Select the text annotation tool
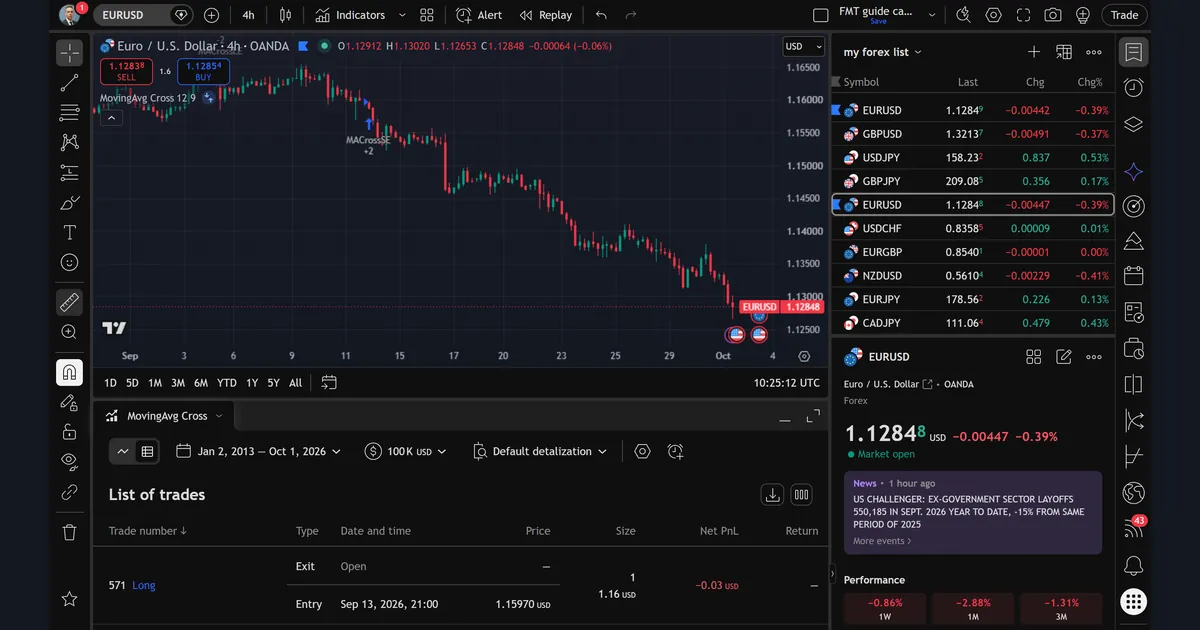Image resolution: width=1200 pixels, height=630 pixels. point(69,233)
